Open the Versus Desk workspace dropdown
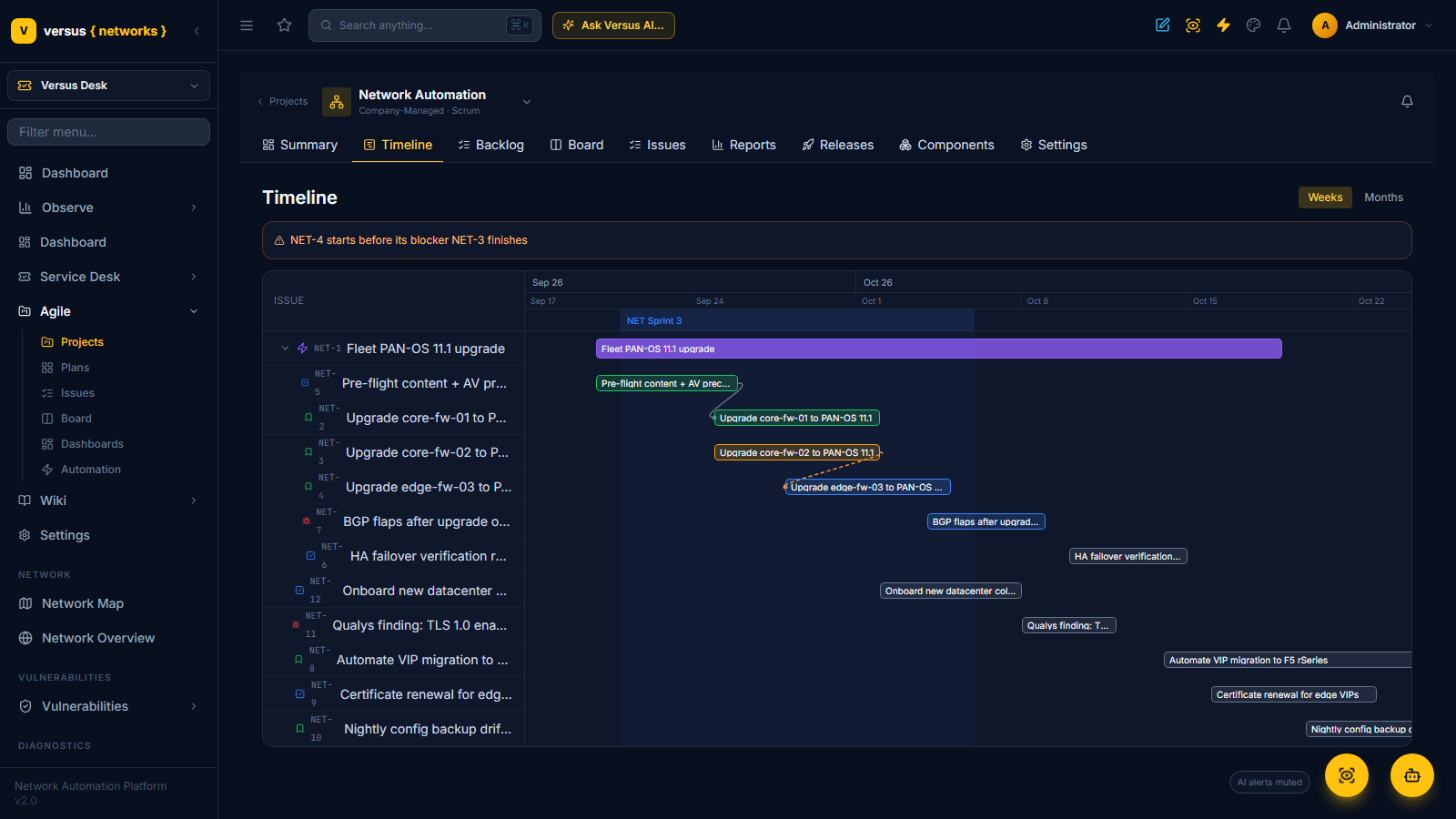The height and width of the screenshot is (819, 1456). point(109,86)
